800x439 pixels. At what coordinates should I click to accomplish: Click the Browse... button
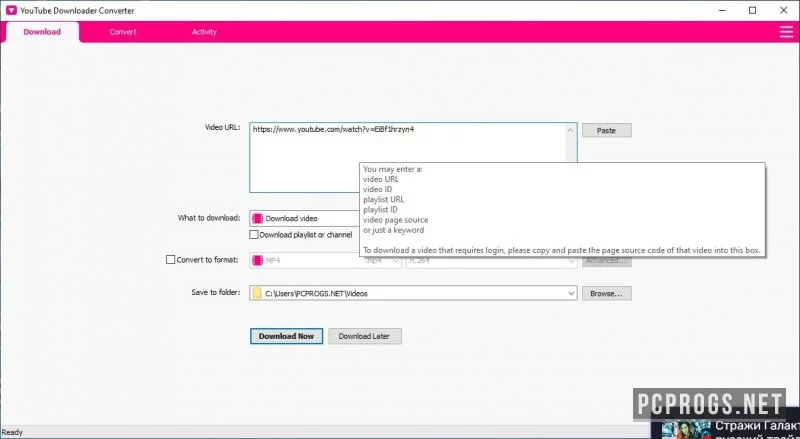click(607, 294)
